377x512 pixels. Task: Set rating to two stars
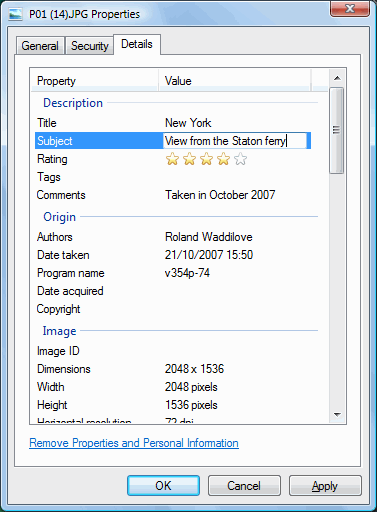click(x=189, y=159)
